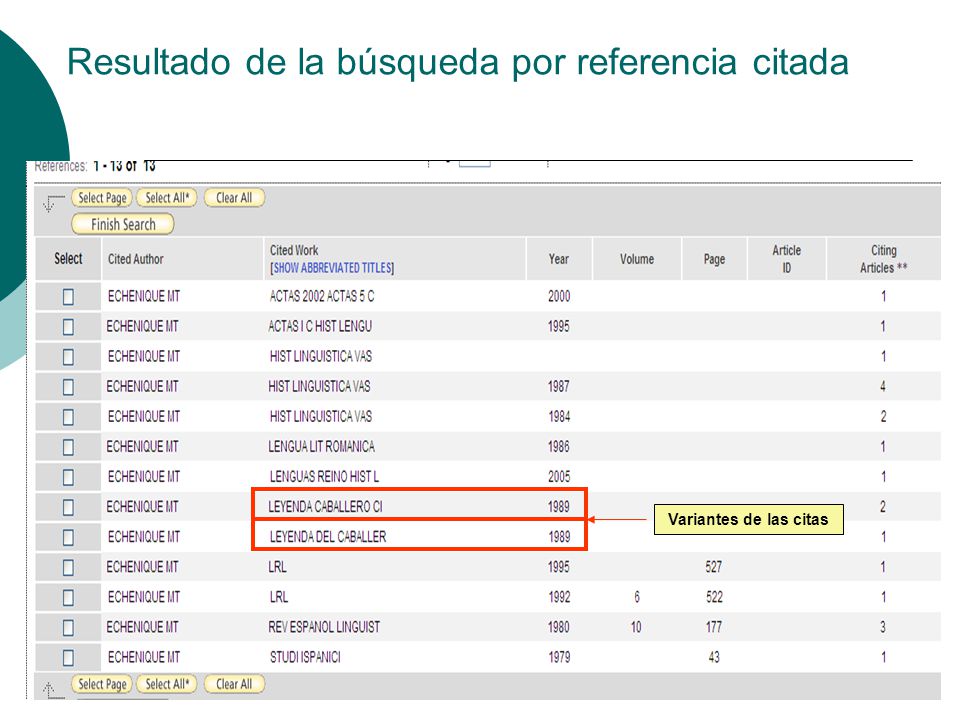This screenshot has width=960, height=720.
Task: Click the cited work ACTAS 2002 ACTAS 5 C
Action: (322, 296)
